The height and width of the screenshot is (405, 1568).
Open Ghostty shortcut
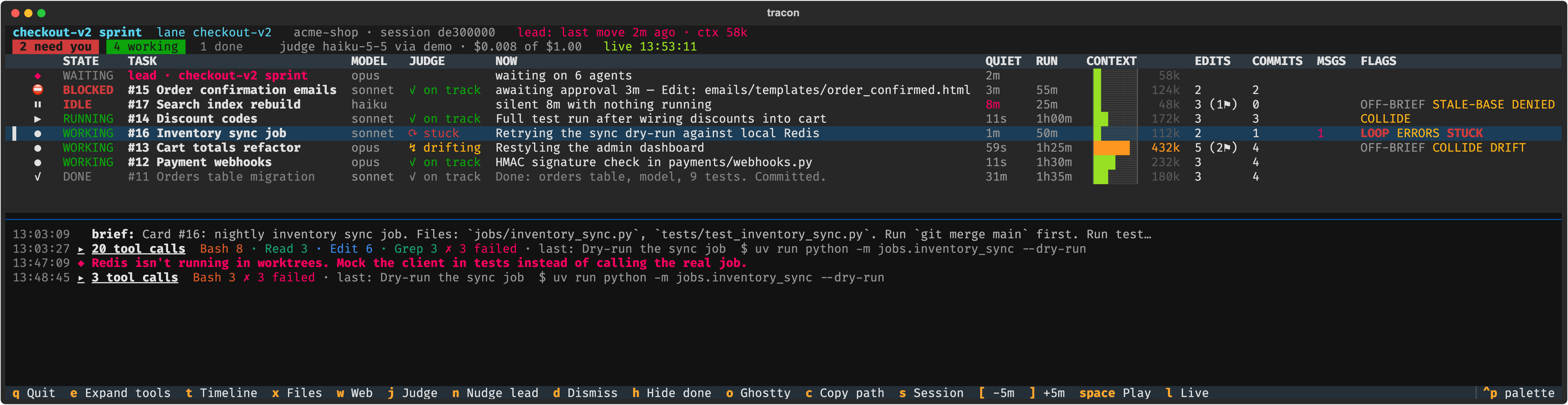point(758,393)
